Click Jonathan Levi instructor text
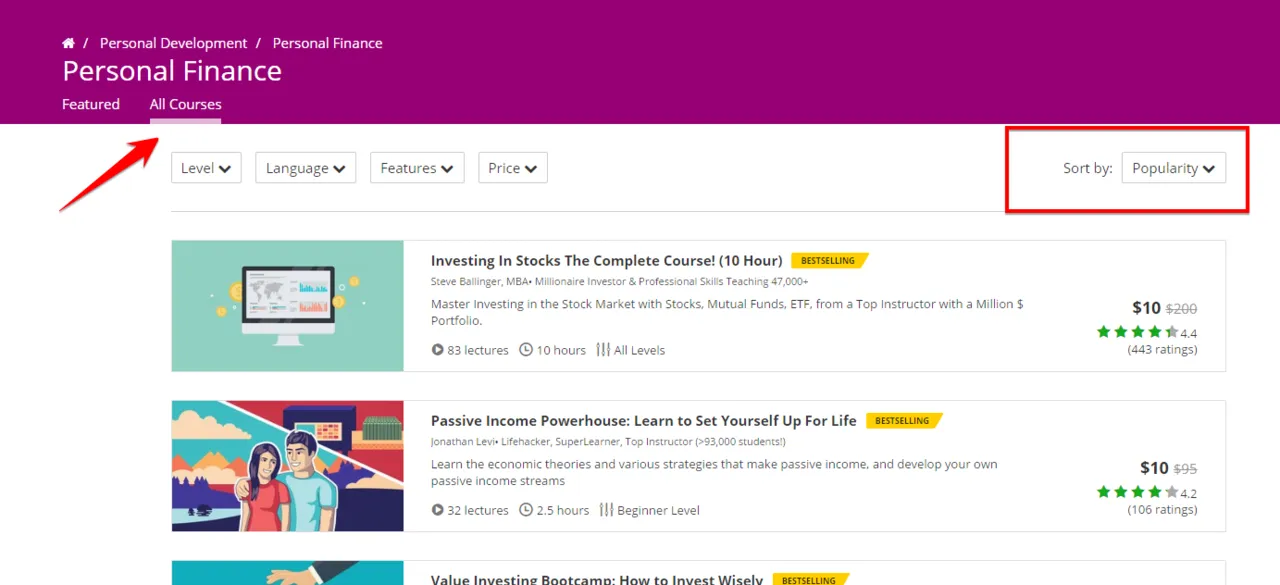1280x585 pixels. 610,442
